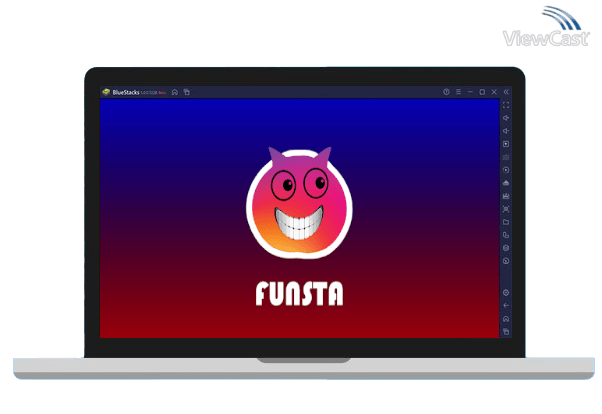Open the calendar-like icon in the side toolbar

click(506, 196)
